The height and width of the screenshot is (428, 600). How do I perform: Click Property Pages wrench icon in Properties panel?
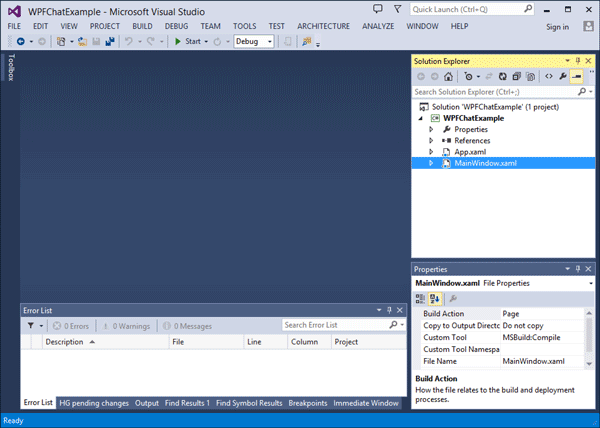[453, 299]
